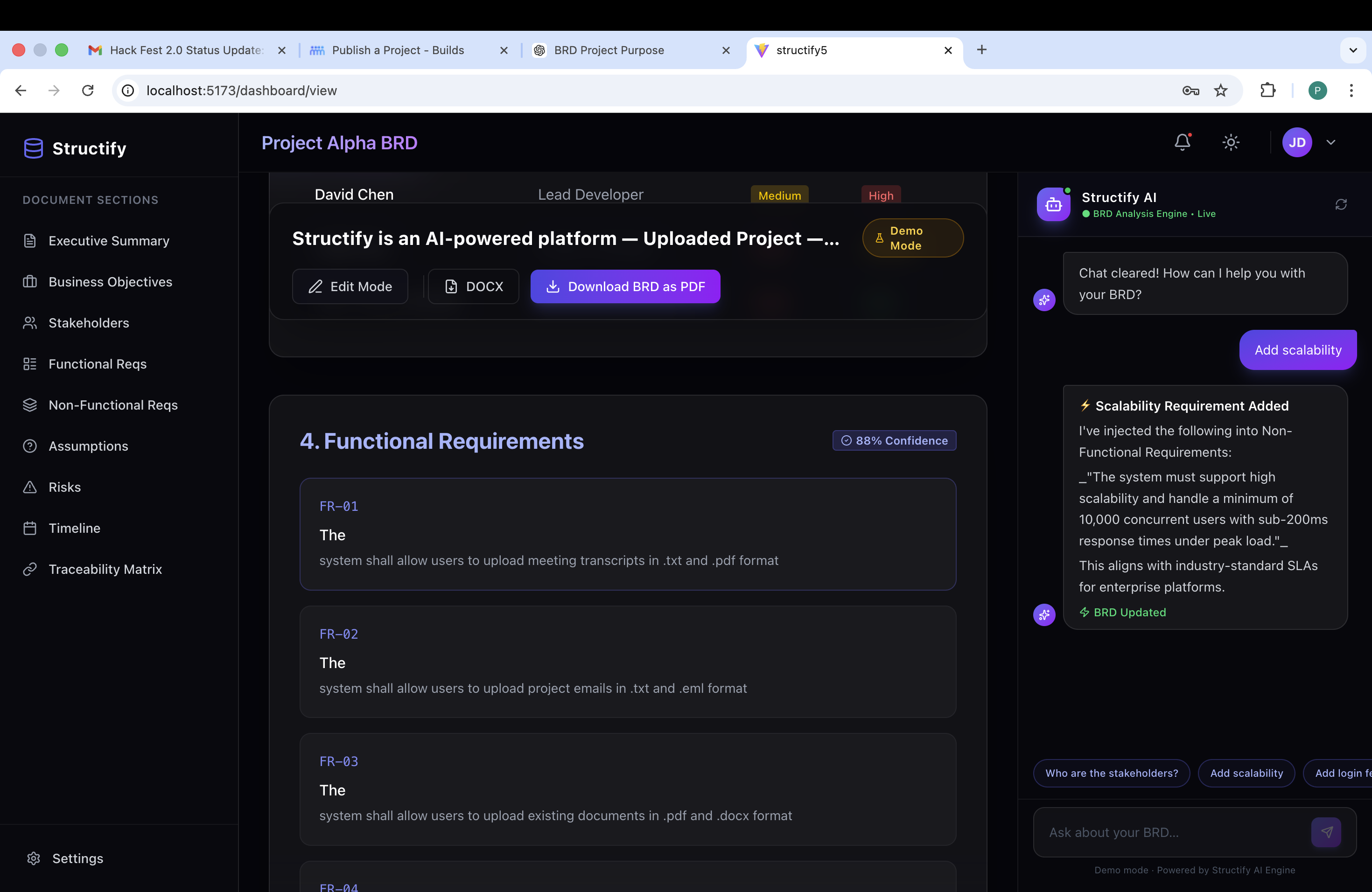
Task: Click Traceability Matrix link icon
Action: coord(30,569)
